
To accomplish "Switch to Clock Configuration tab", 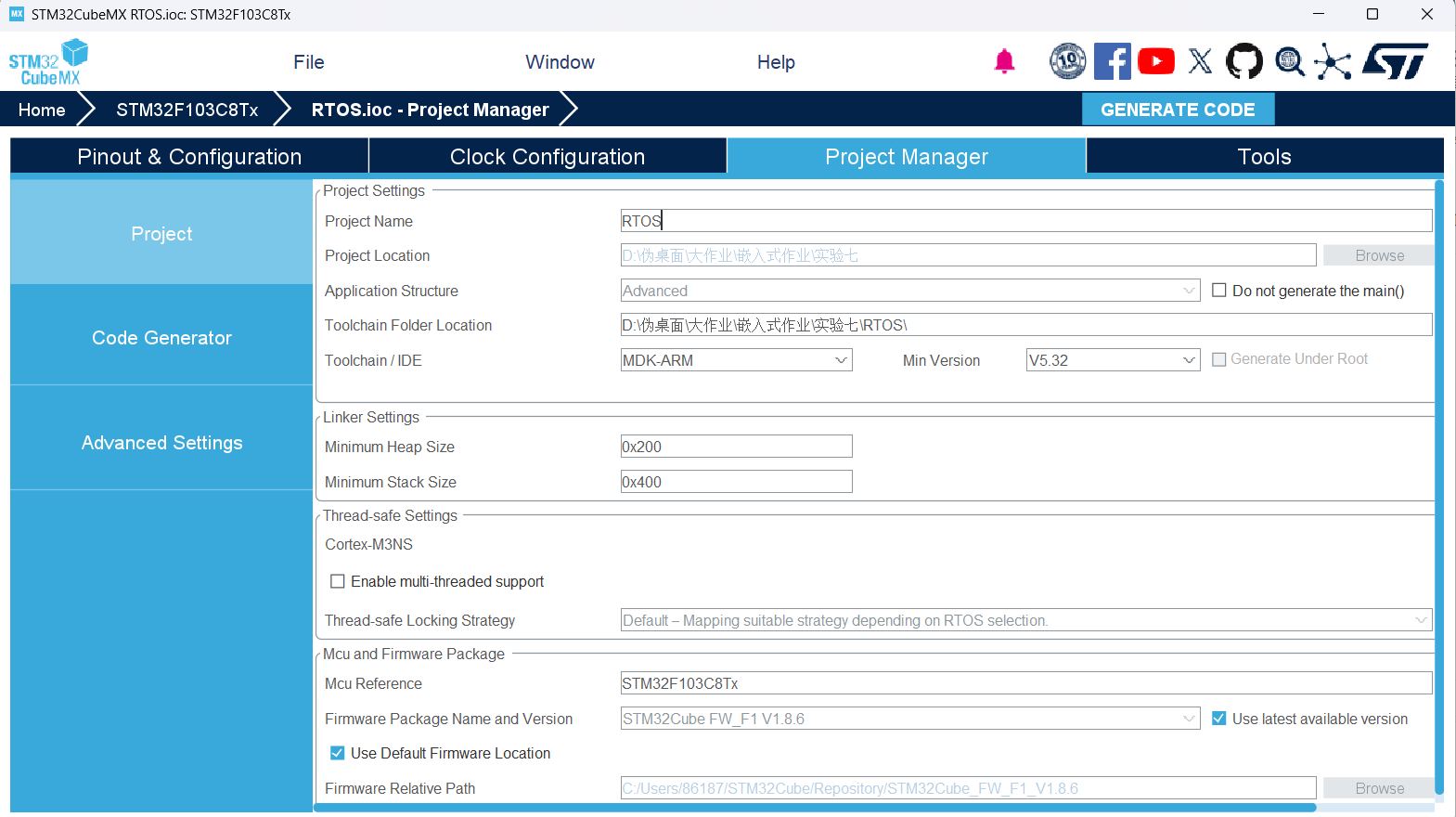I will pyautogui.click(x=548, y=156).
